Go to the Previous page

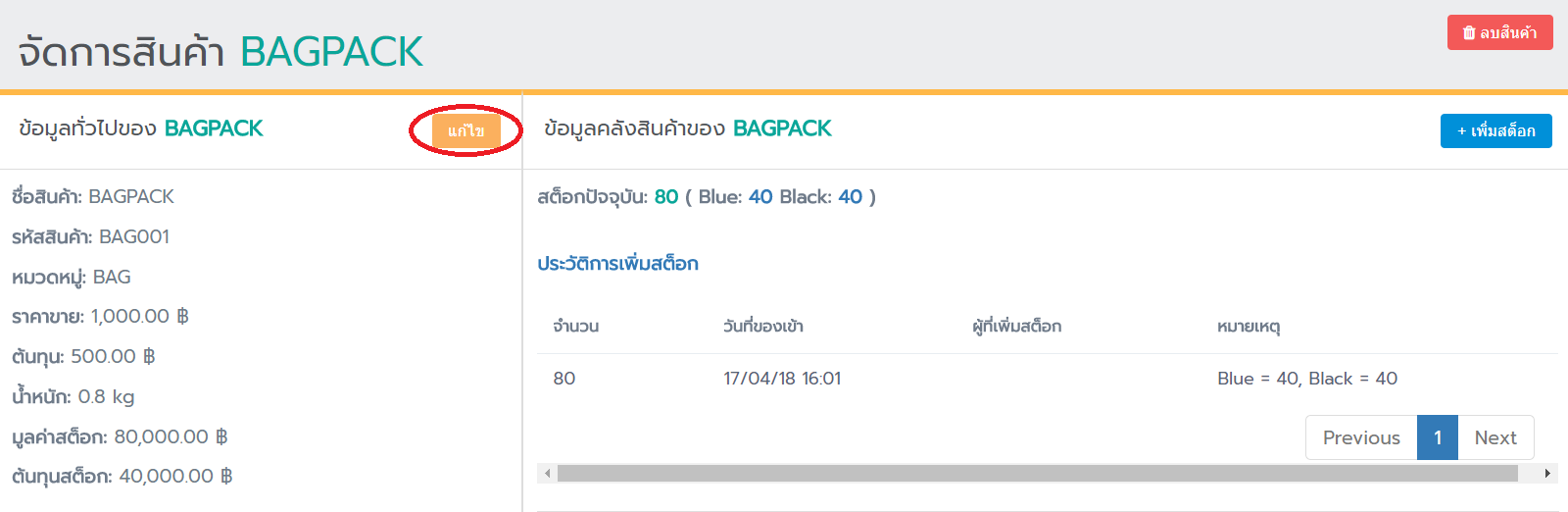click(x=1360, y=437)
